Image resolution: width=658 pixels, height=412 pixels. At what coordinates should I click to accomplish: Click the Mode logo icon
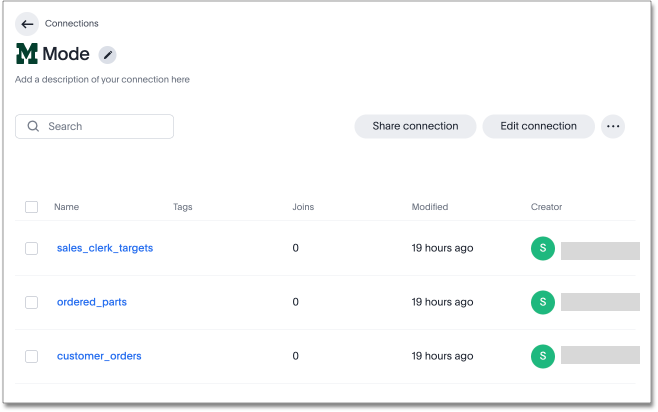click(26, 54)
